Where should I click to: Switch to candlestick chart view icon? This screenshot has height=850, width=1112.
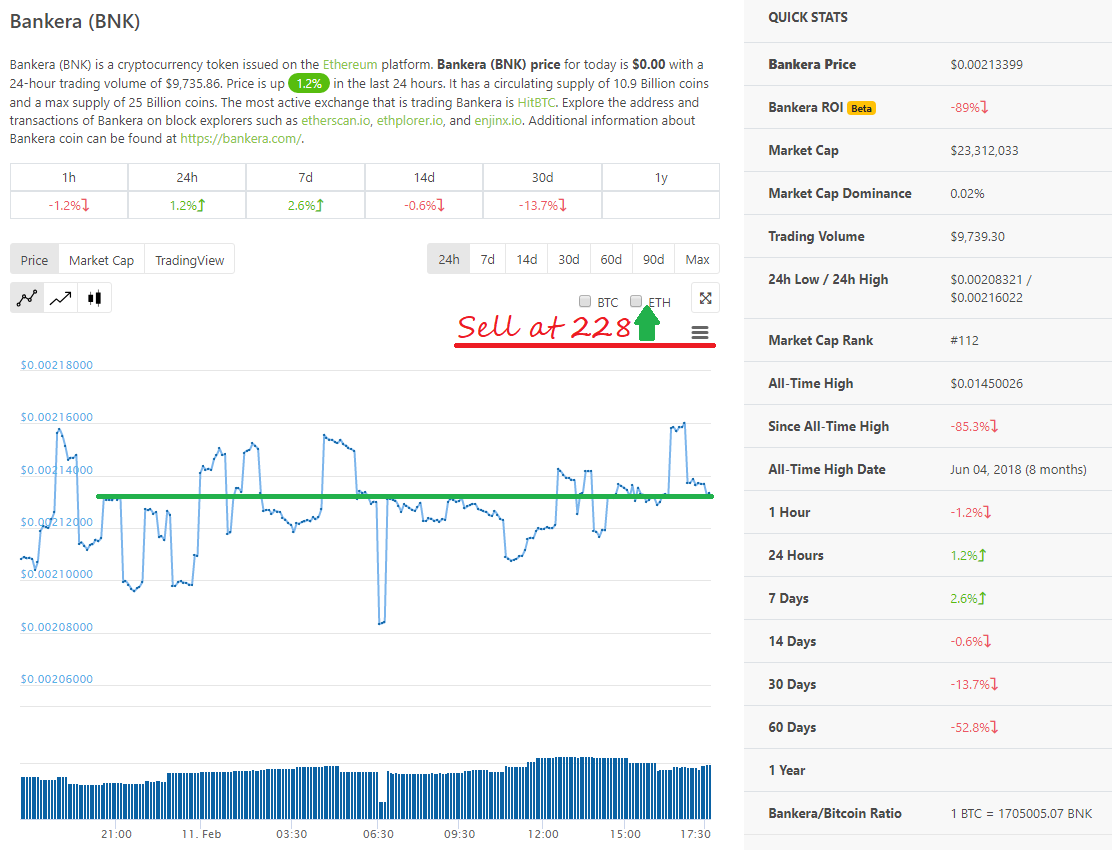(94, 298)
